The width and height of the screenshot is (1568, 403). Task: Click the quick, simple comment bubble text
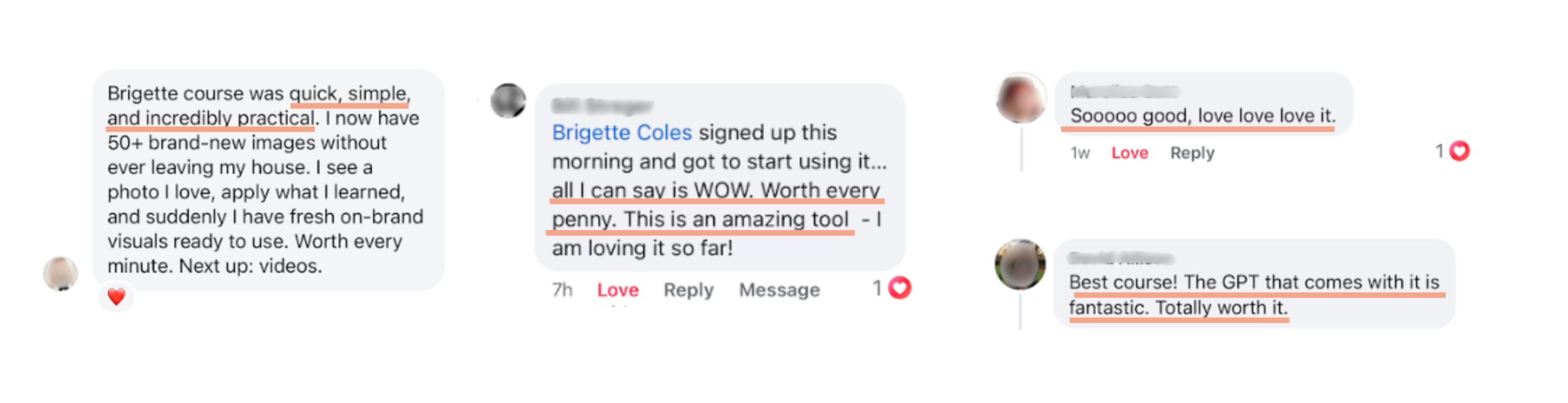265,180
